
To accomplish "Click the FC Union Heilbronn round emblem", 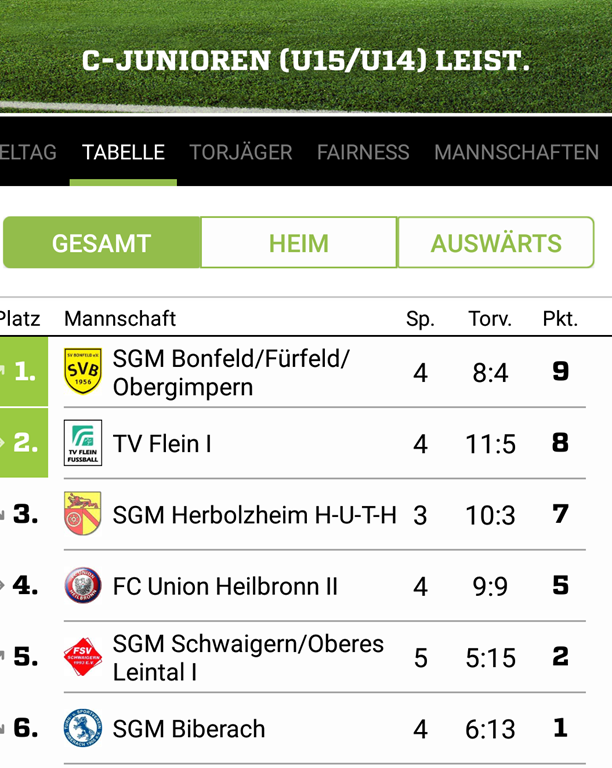I will tap(82, 585).
